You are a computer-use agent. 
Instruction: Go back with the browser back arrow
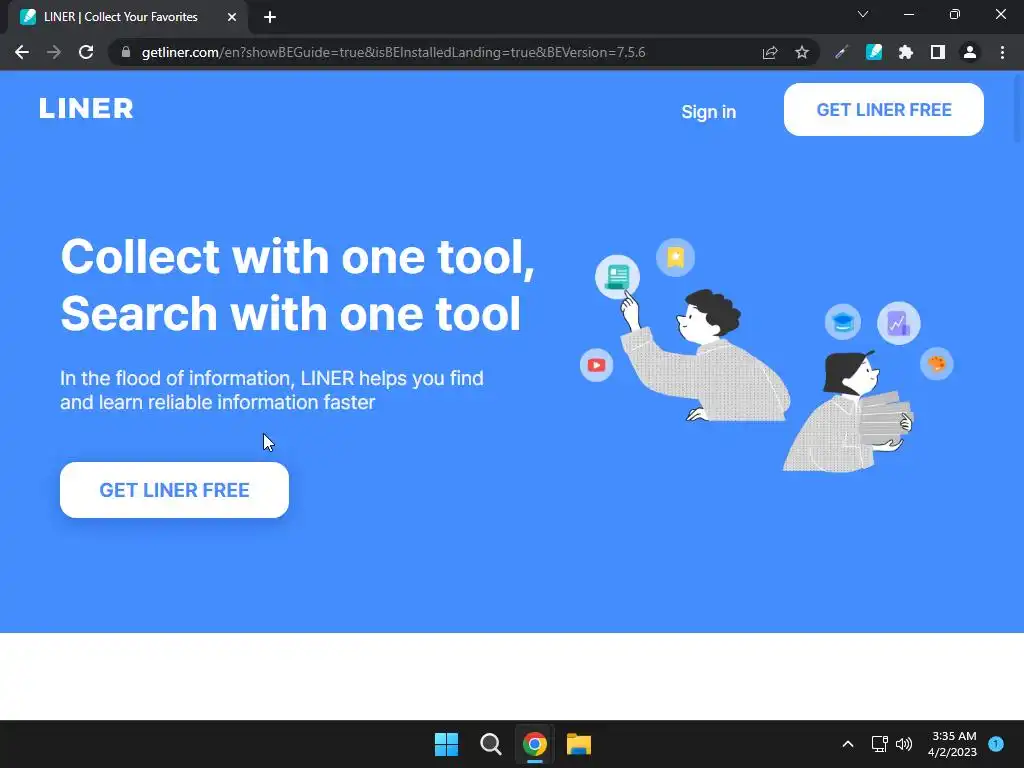22,52
